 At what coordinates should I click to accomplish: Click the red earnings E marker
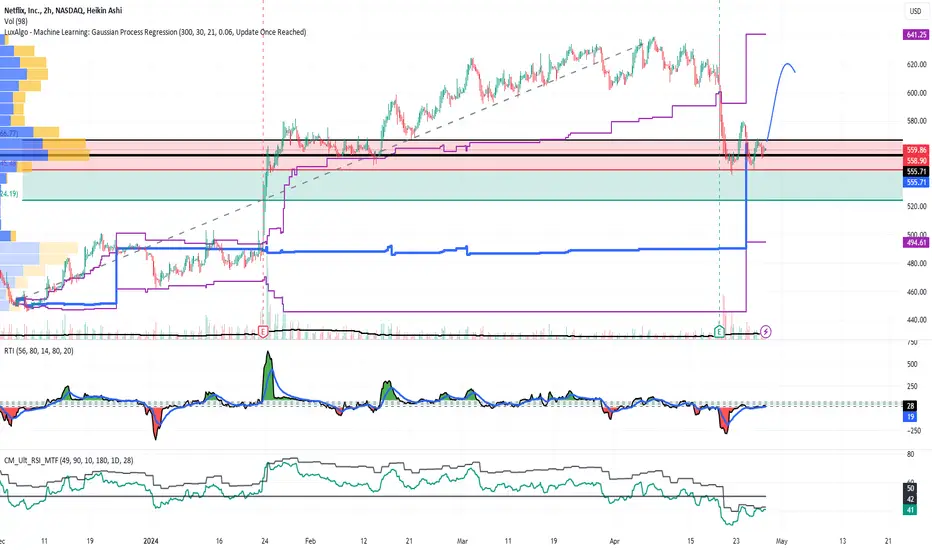click(263, 332)
